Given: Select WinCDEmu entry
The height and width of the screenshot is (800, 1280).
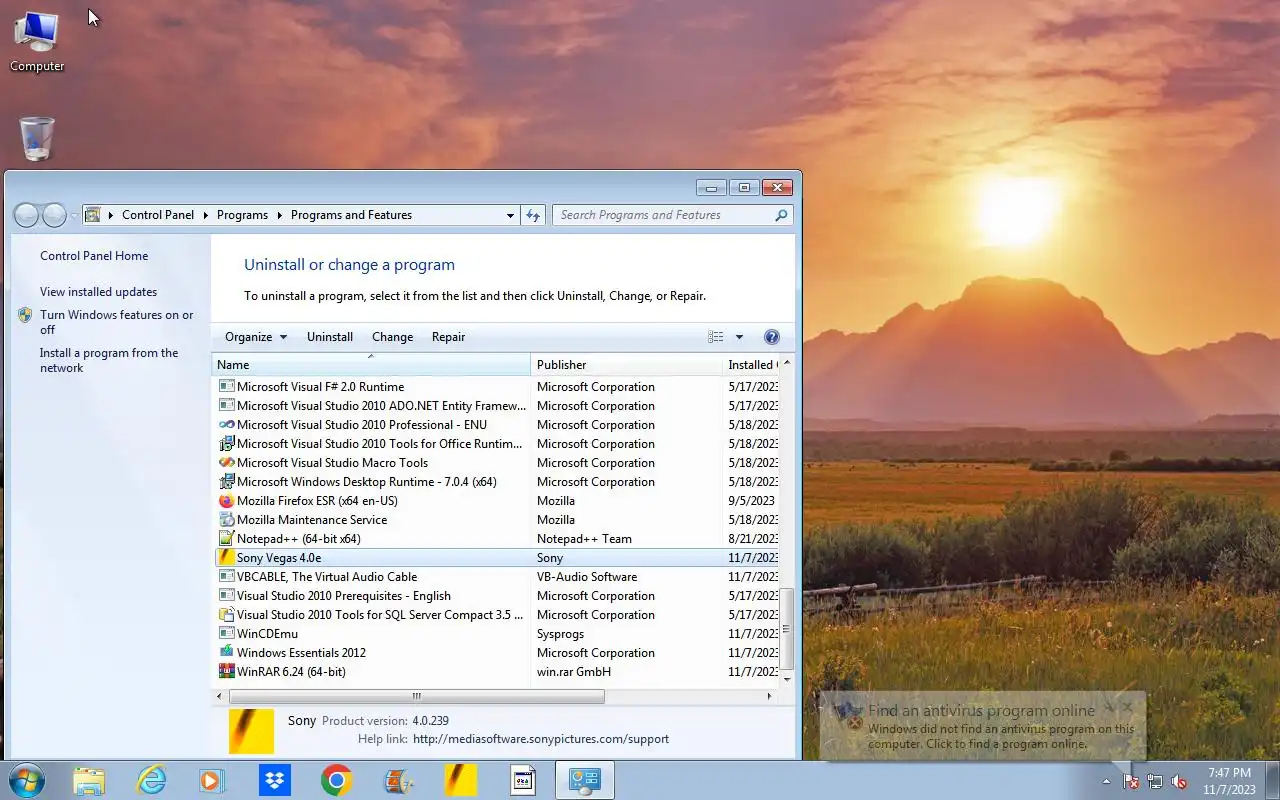Looking at the screenshot, I should [x=497, y=634].
